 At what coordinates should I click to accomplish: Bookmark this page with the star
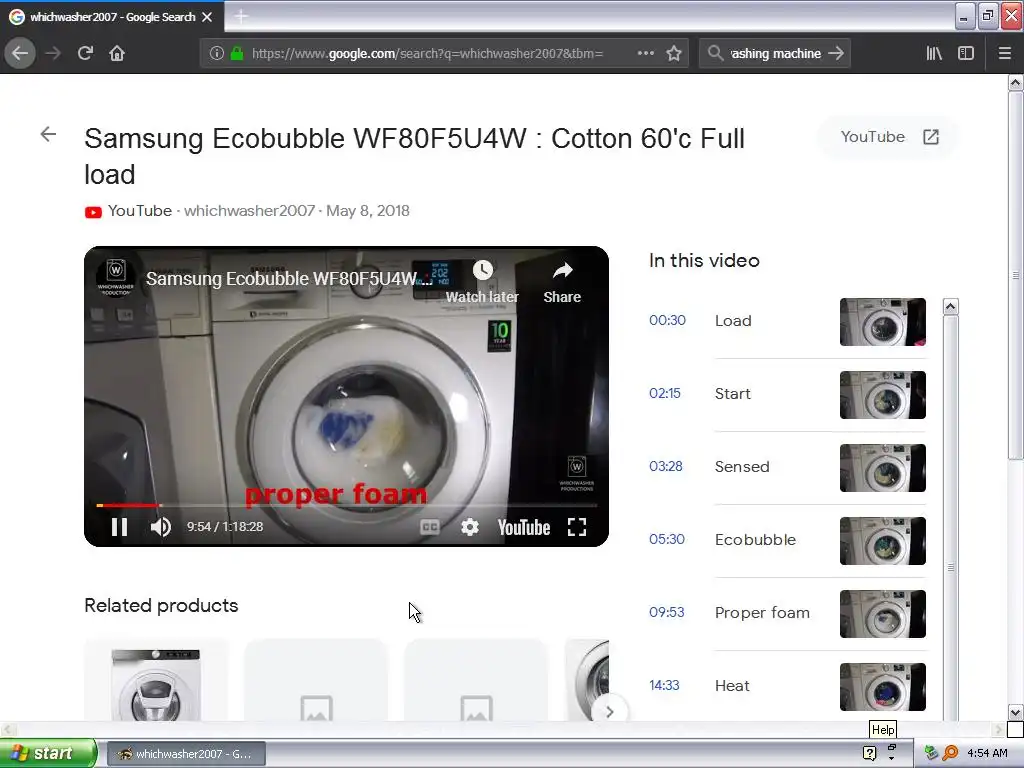pos(674,53)
